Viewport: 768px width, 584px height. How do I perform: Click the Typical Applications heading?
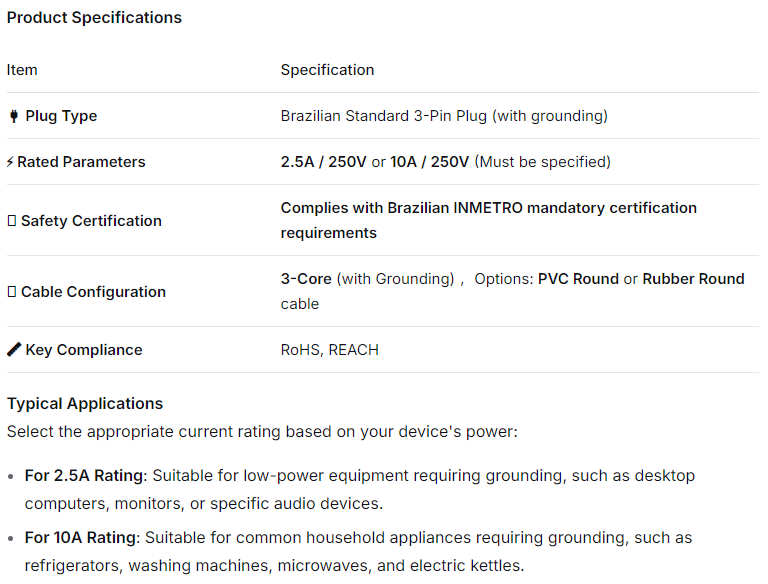[x=85, y=404]
